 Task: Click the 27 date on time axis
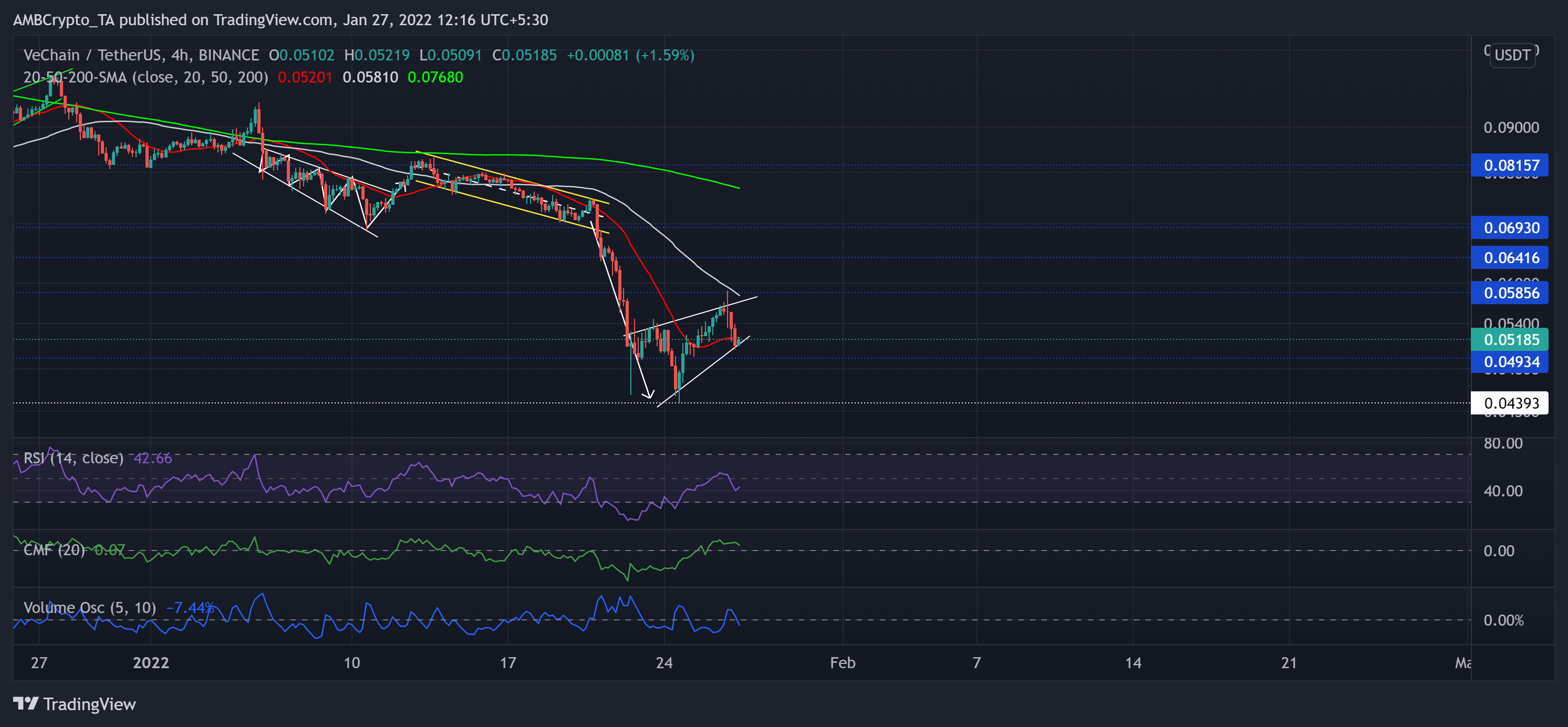pos(39,662)
